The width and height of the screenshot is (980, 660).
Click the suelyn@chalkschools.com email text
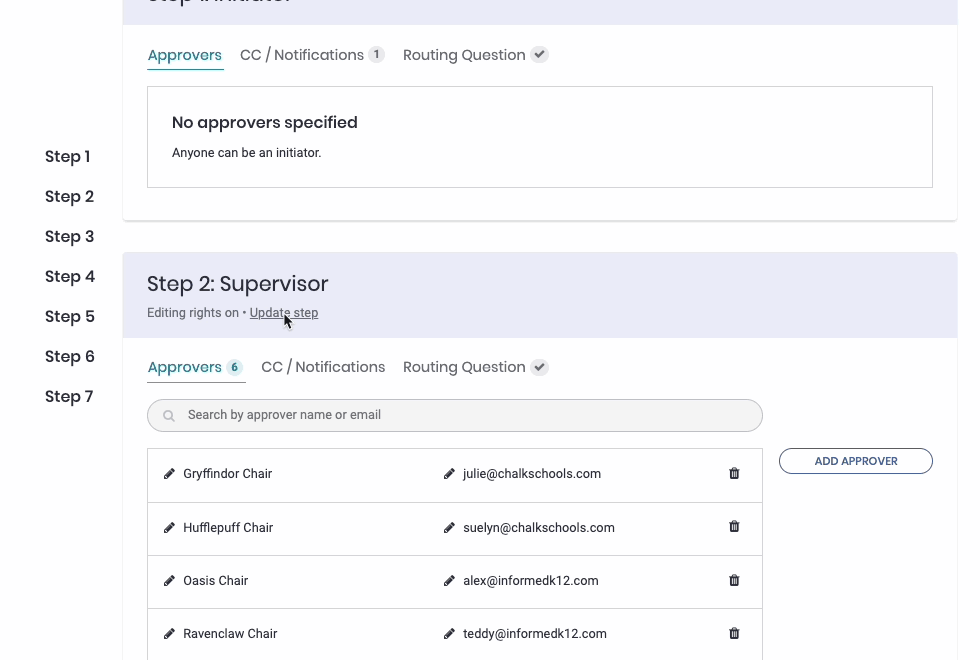(x=539, y=528)
